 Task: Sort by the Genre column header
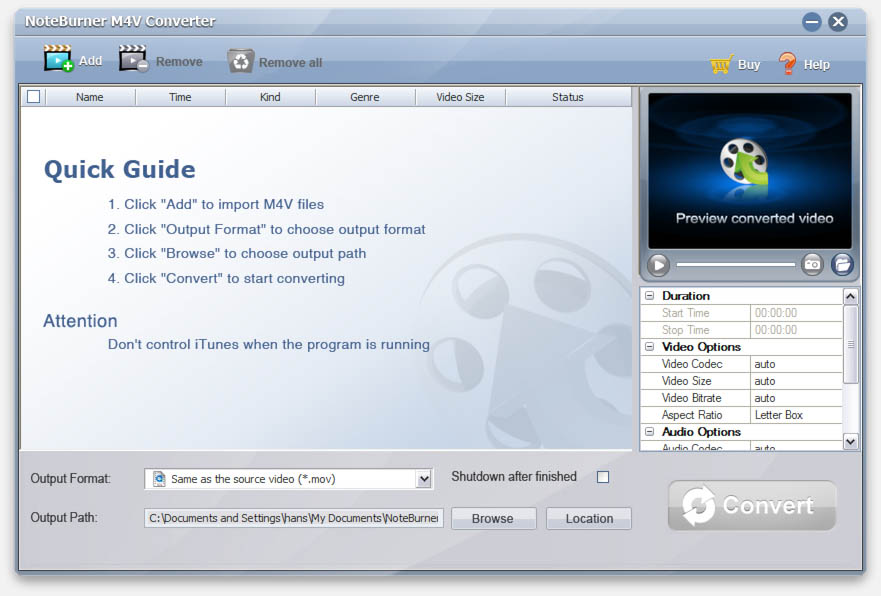(365, 97)
